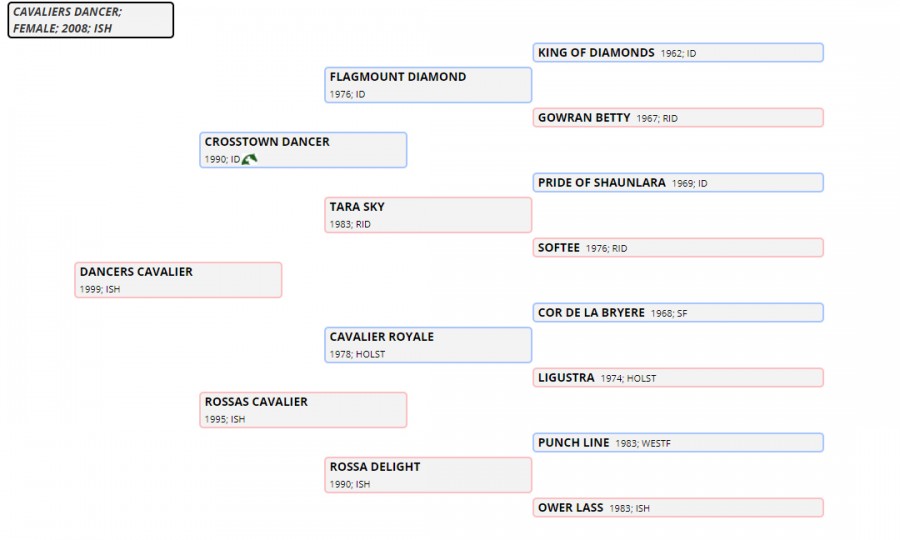Click the Punch Line entry
This screenshot has height=540, width=900.
click(x=678, y=442)
